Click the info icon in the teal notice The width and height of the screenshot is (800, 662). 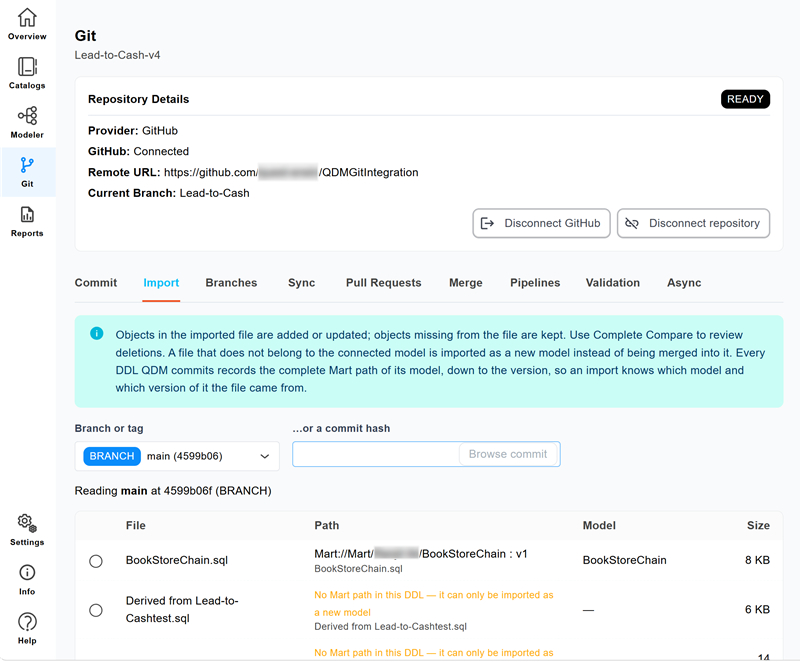point(96,334)
